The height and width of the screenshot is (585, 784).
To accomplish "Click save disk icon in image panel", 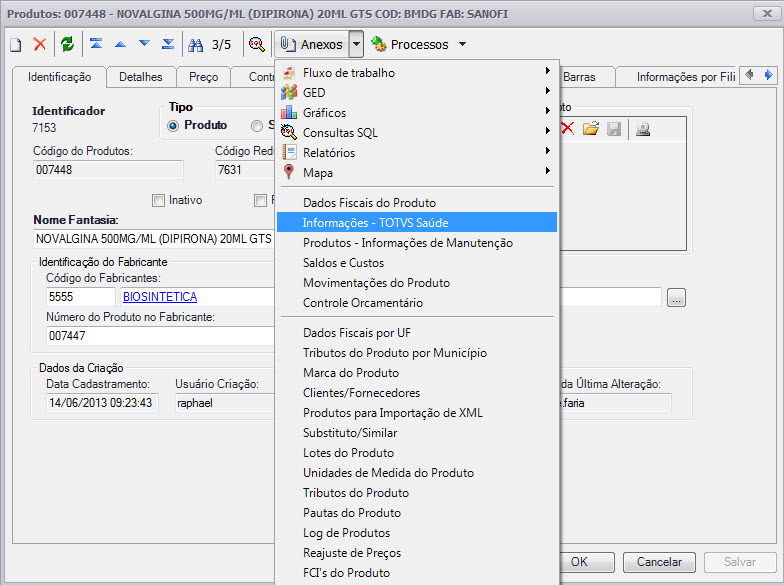I will tap(614, 129).
